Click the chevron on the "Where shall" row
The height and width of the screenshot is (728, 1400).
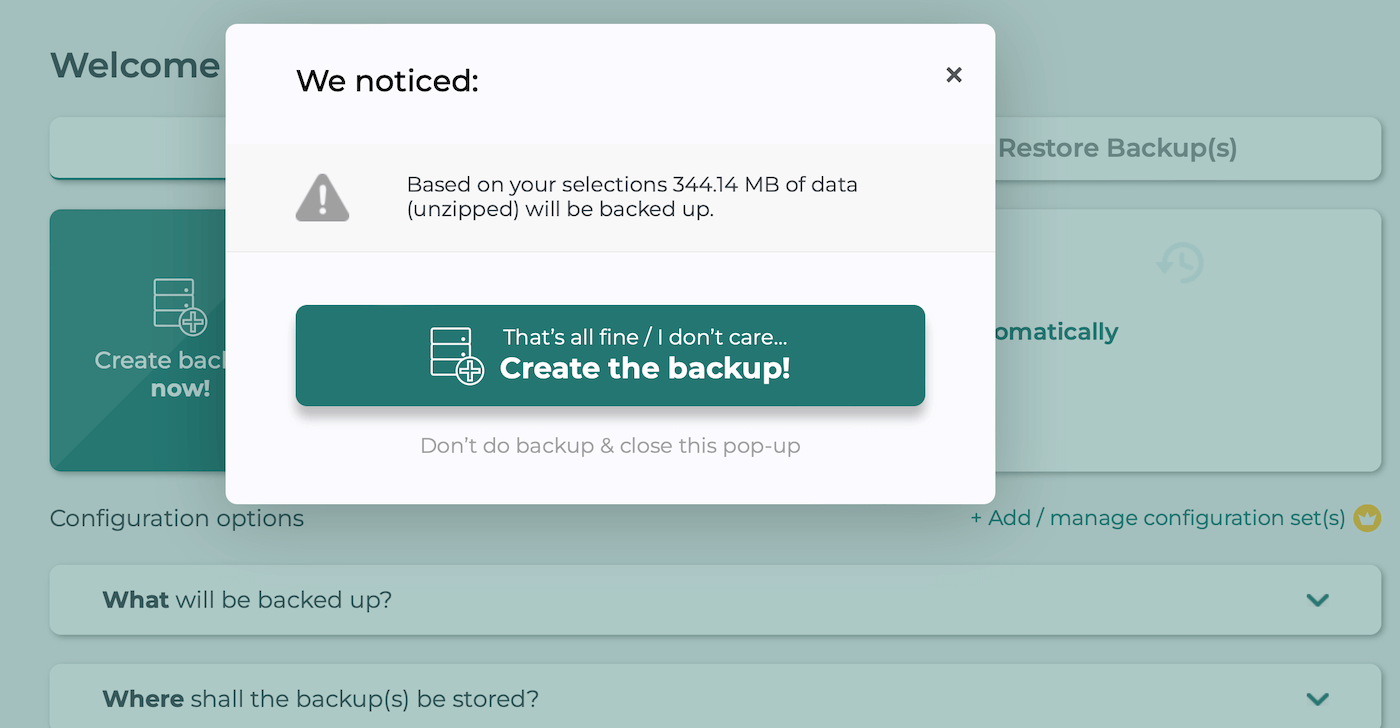pos(1317,698)
